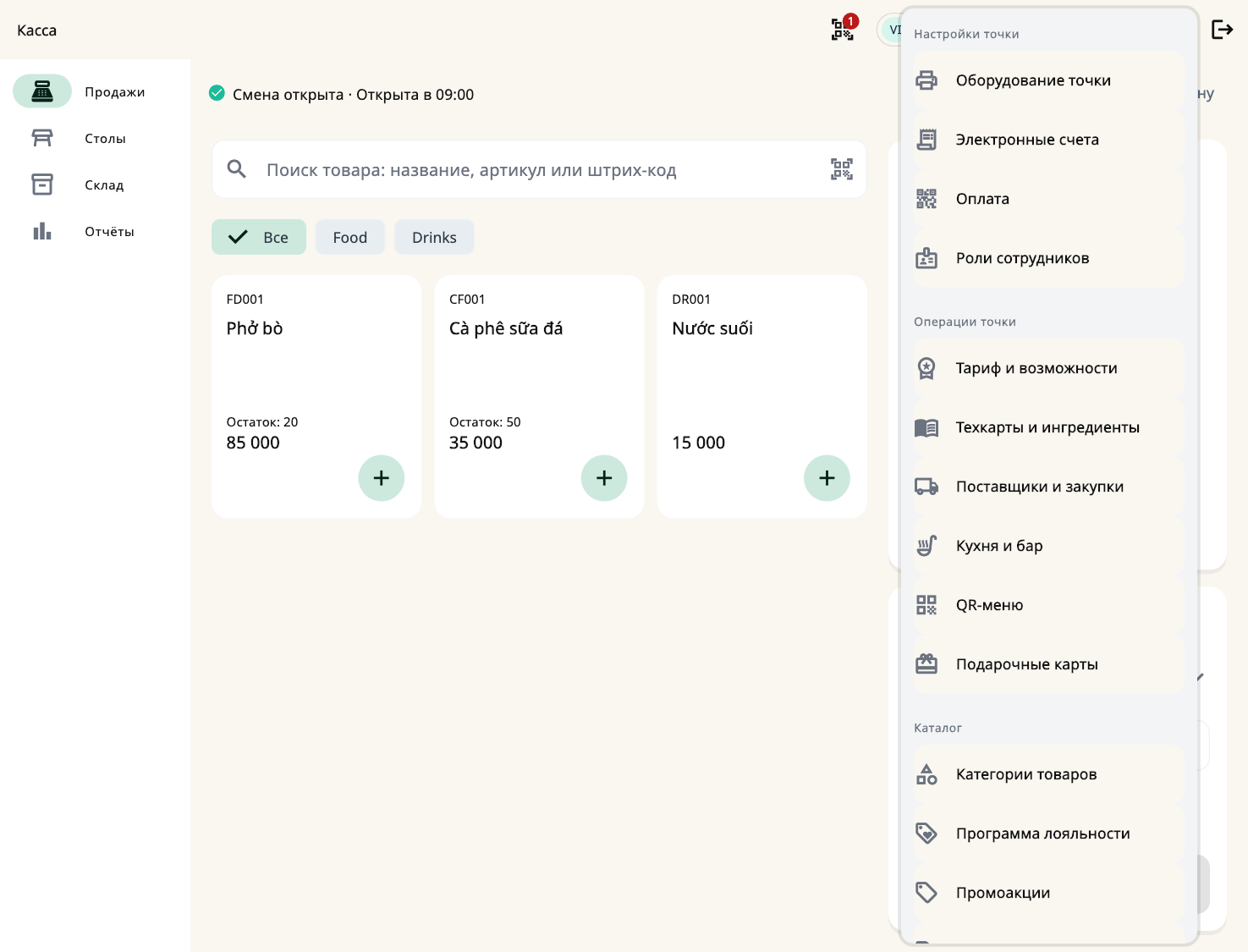Click the Отчёты bar chart icon
This screenshot has height=952, width=1248.
point(42,231)
